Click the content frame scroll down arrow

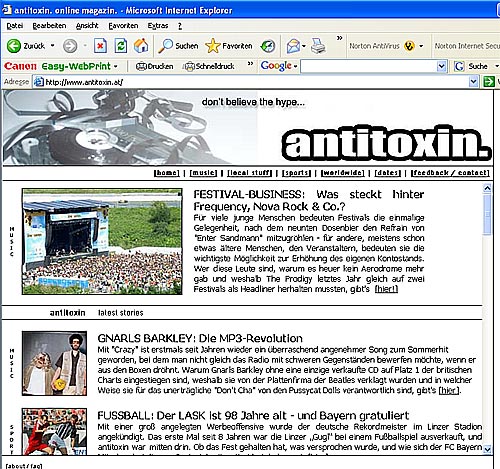[487, 449]
